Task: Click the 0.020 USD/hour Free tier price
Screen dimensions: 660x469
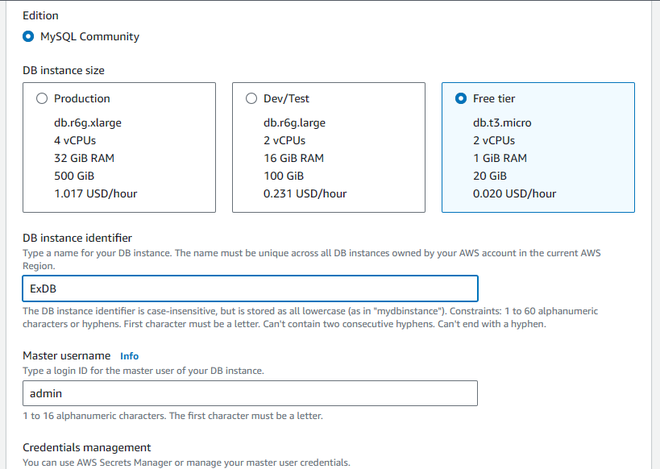Action: click(514, 194)
